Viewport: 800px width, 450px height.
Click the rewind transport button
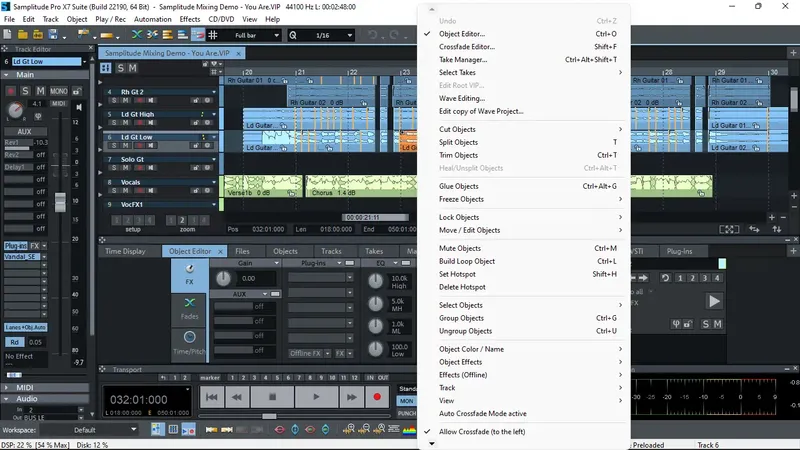[237, 396]
